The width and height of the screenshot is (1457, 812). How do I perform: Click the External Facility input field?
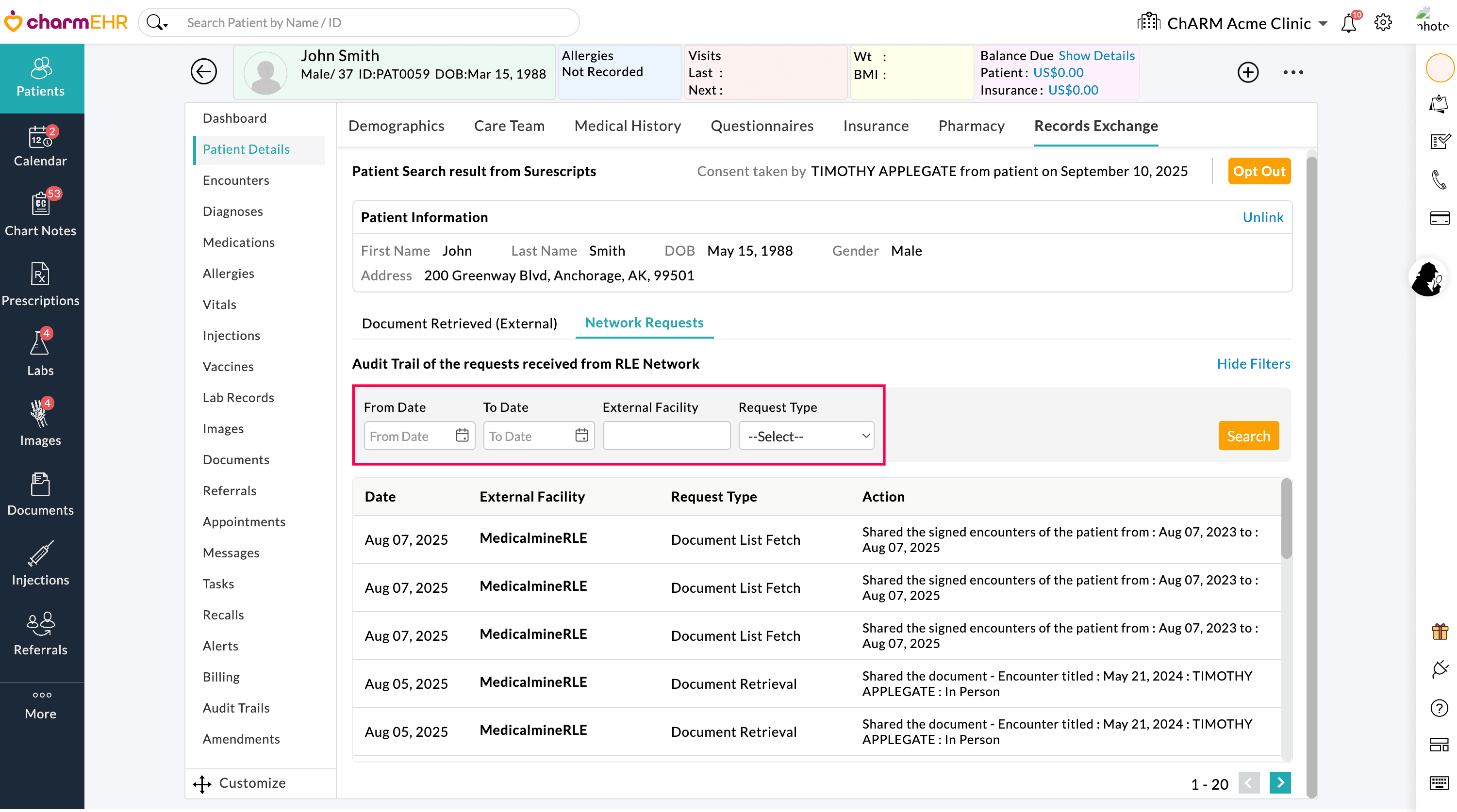click(x=666, y=436)
